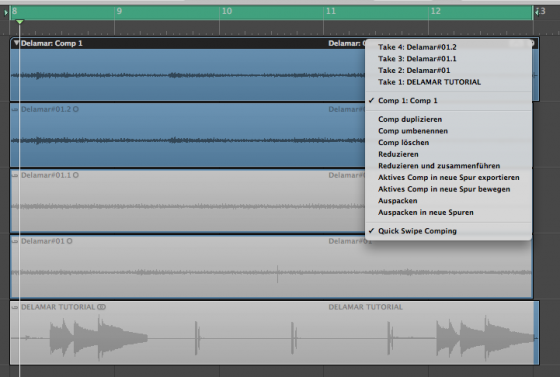Click Comp umbenennen menu item
Viewport: 560px width, 377px height.
[x=449, y=131]
